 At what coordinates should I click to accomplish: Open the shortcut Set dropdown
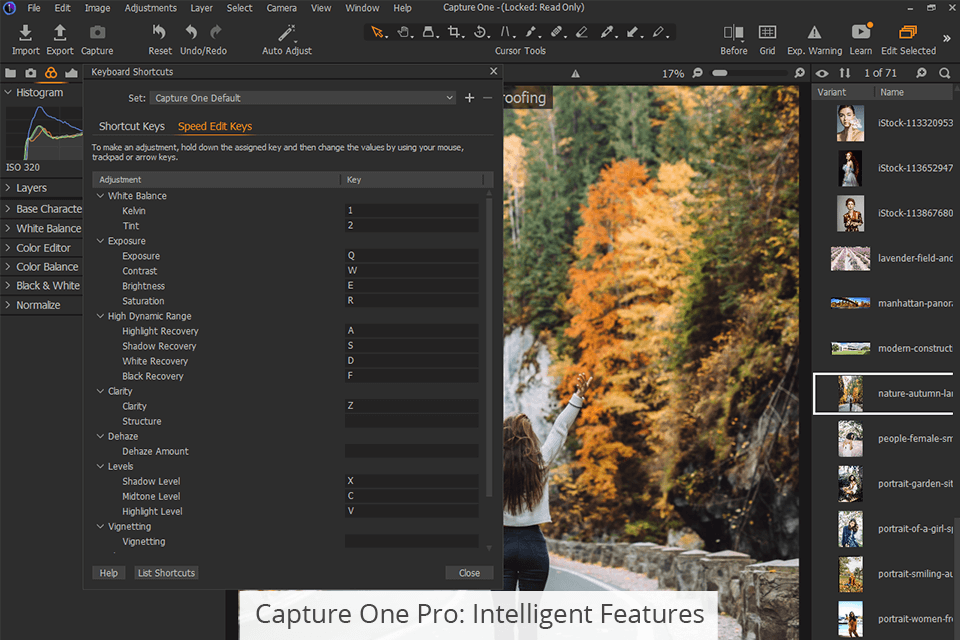[303, 98]
